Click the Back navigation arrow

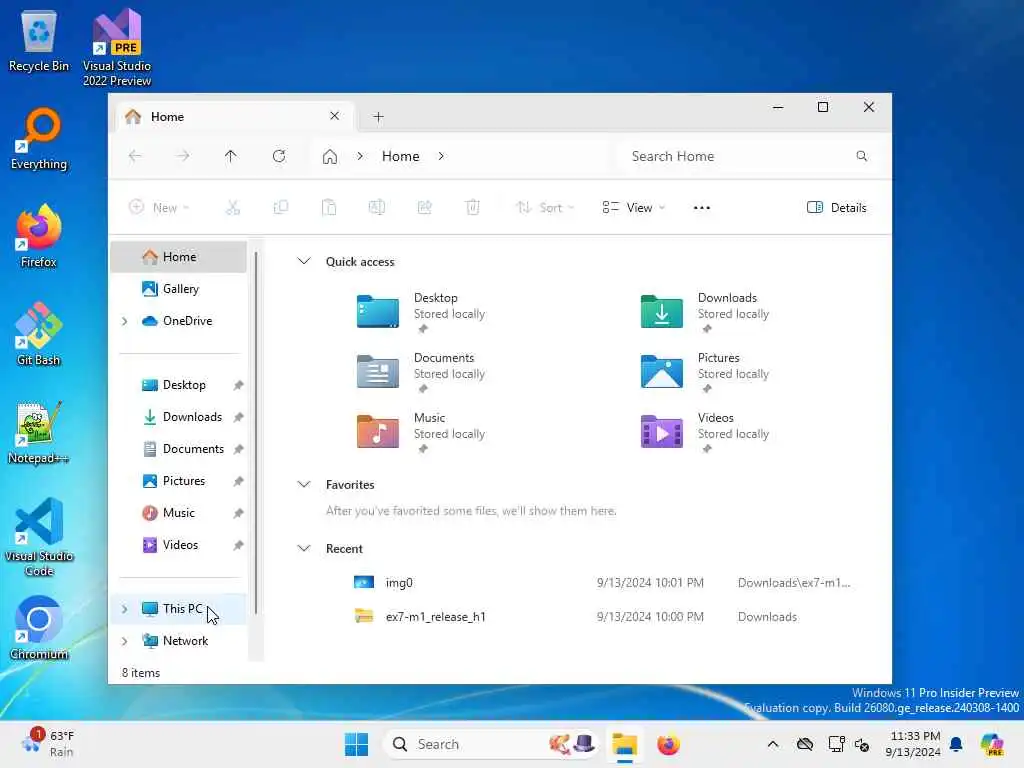(x=135, y=156)
